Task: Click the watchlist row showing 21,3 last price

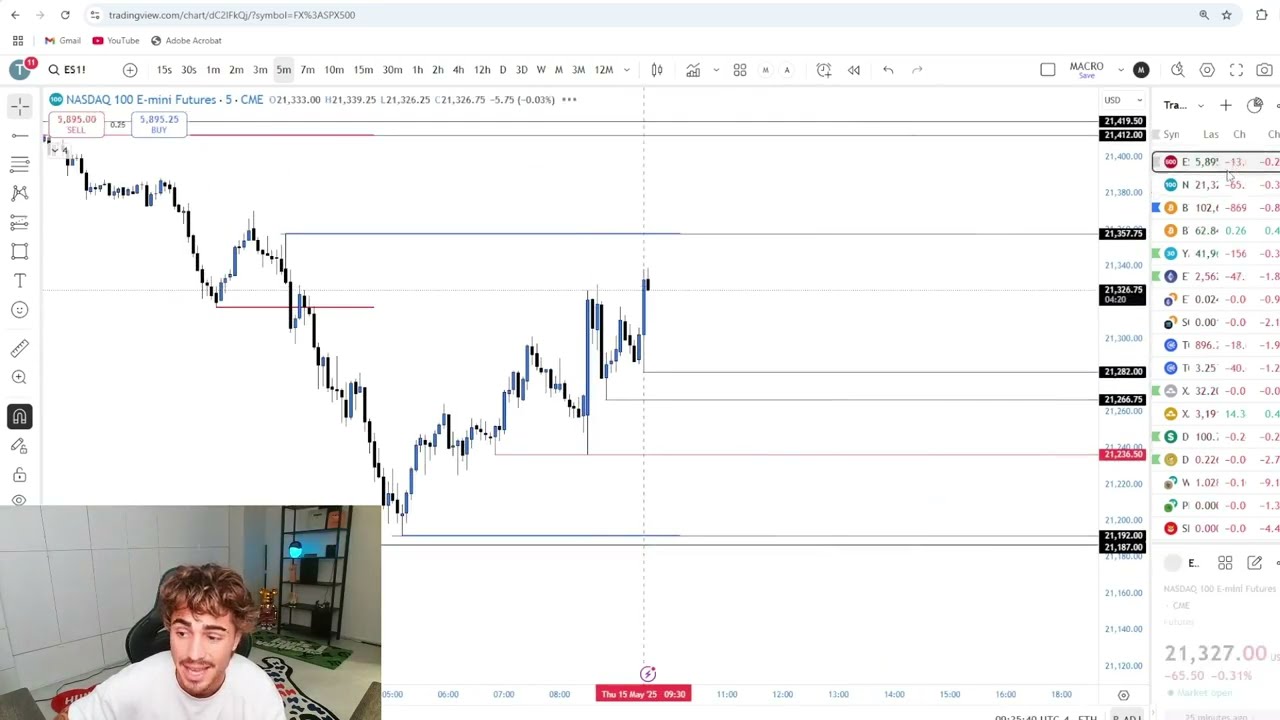Action: 1216,185
